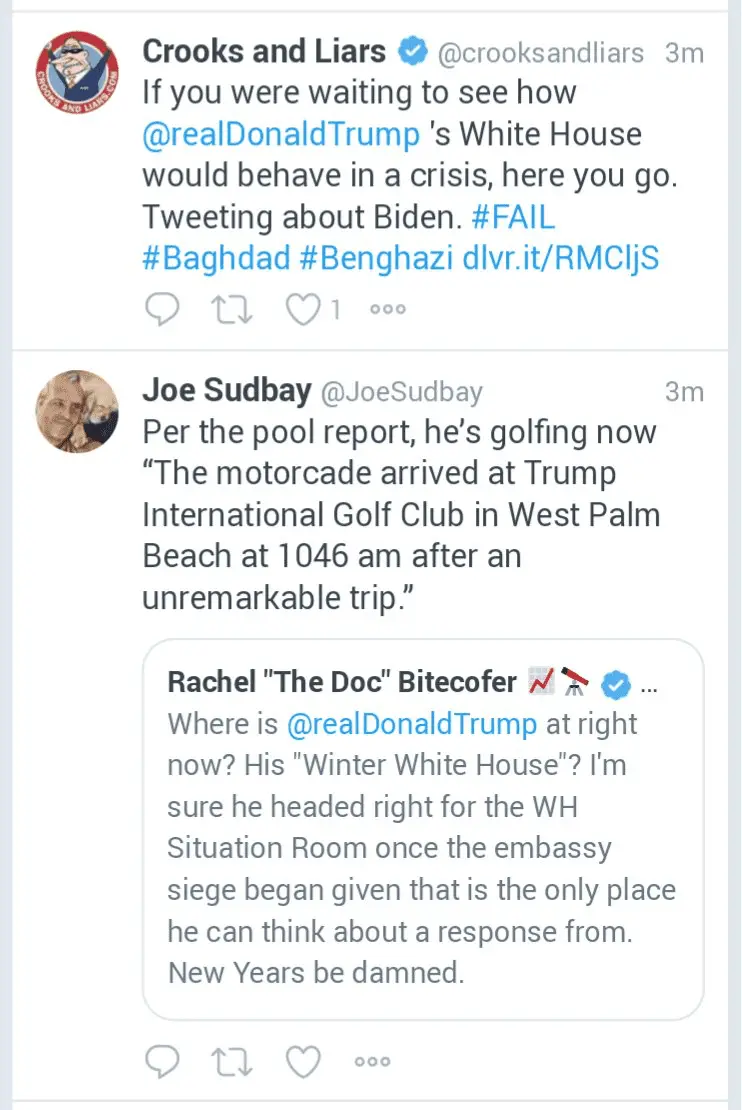Open the #Baghdad hashtag
The width and height of the screenshot is (742, 1110).
click(216, 258)
